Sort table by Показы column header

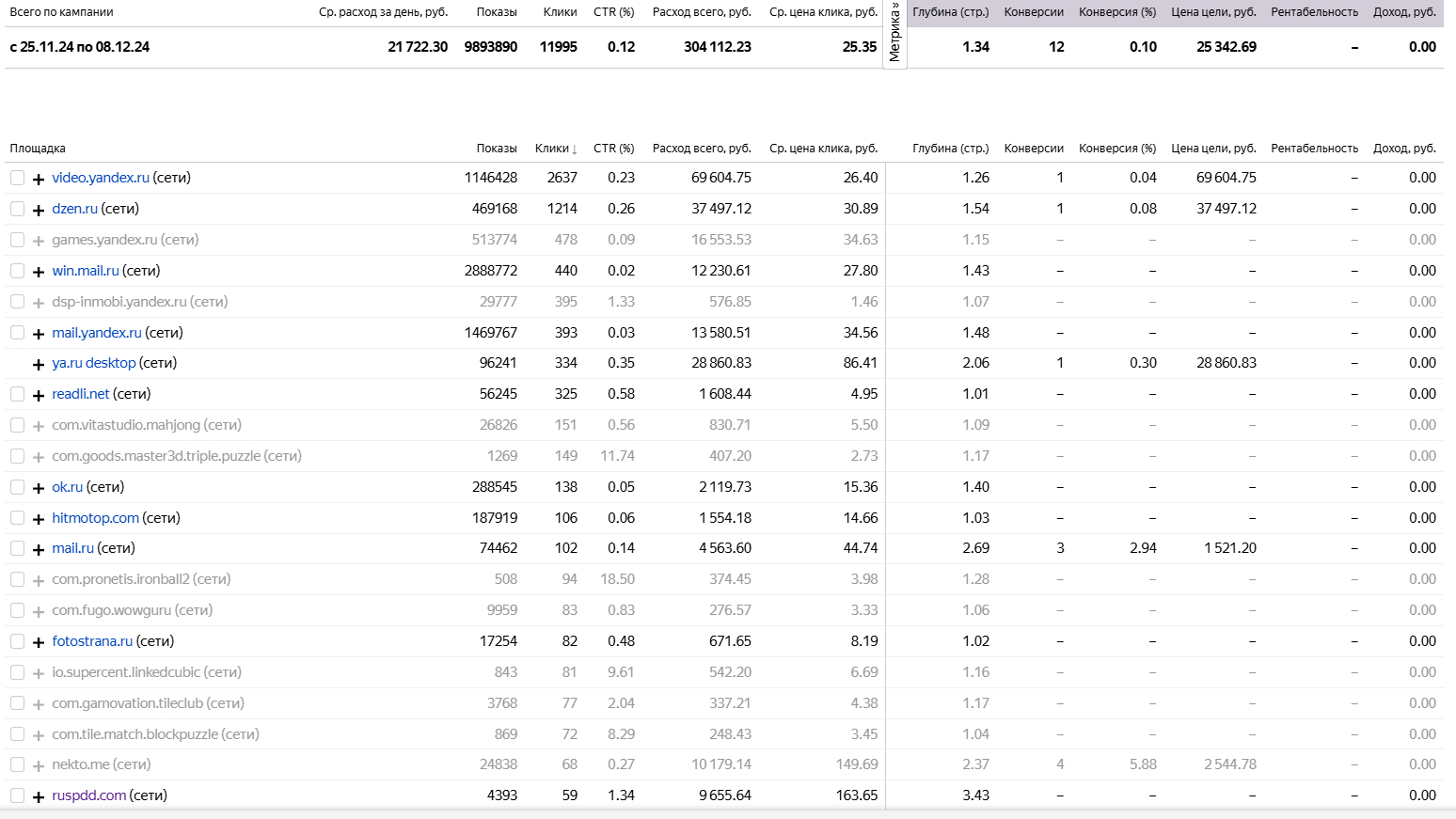(x=497, y=149)
